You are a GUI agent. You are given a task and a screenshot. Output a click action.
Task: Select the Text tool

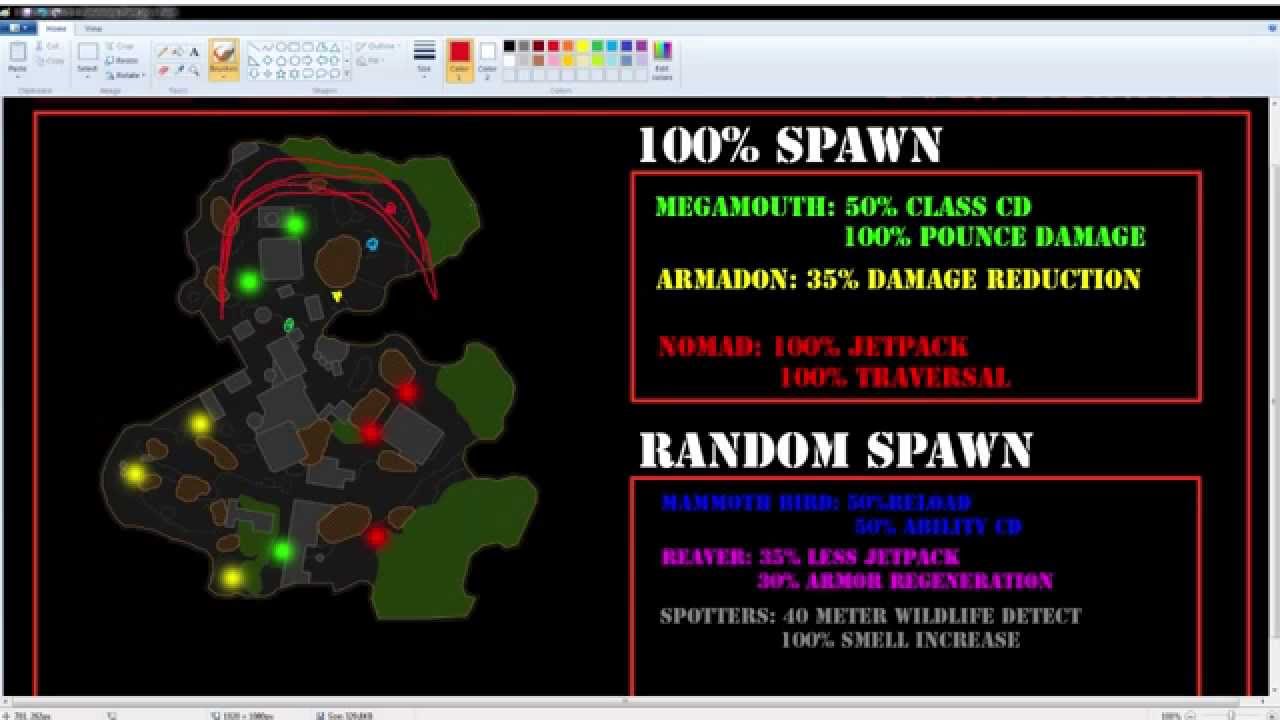194,52
